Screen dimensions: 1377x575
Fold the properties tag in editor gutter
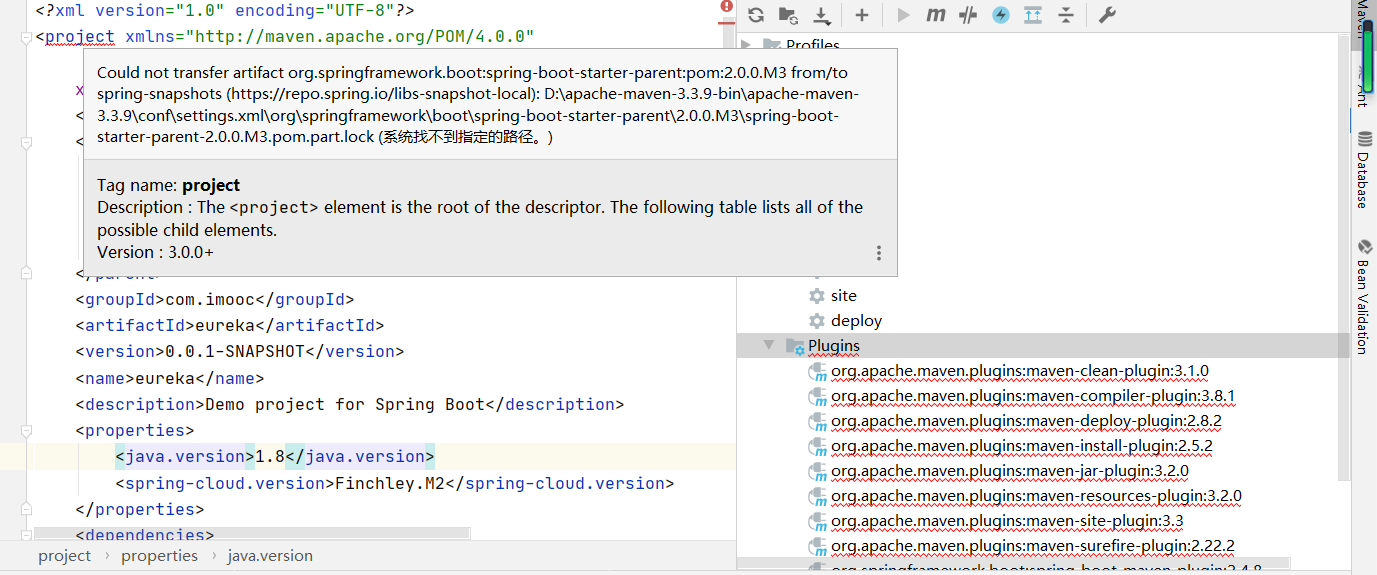pos(25,431)
